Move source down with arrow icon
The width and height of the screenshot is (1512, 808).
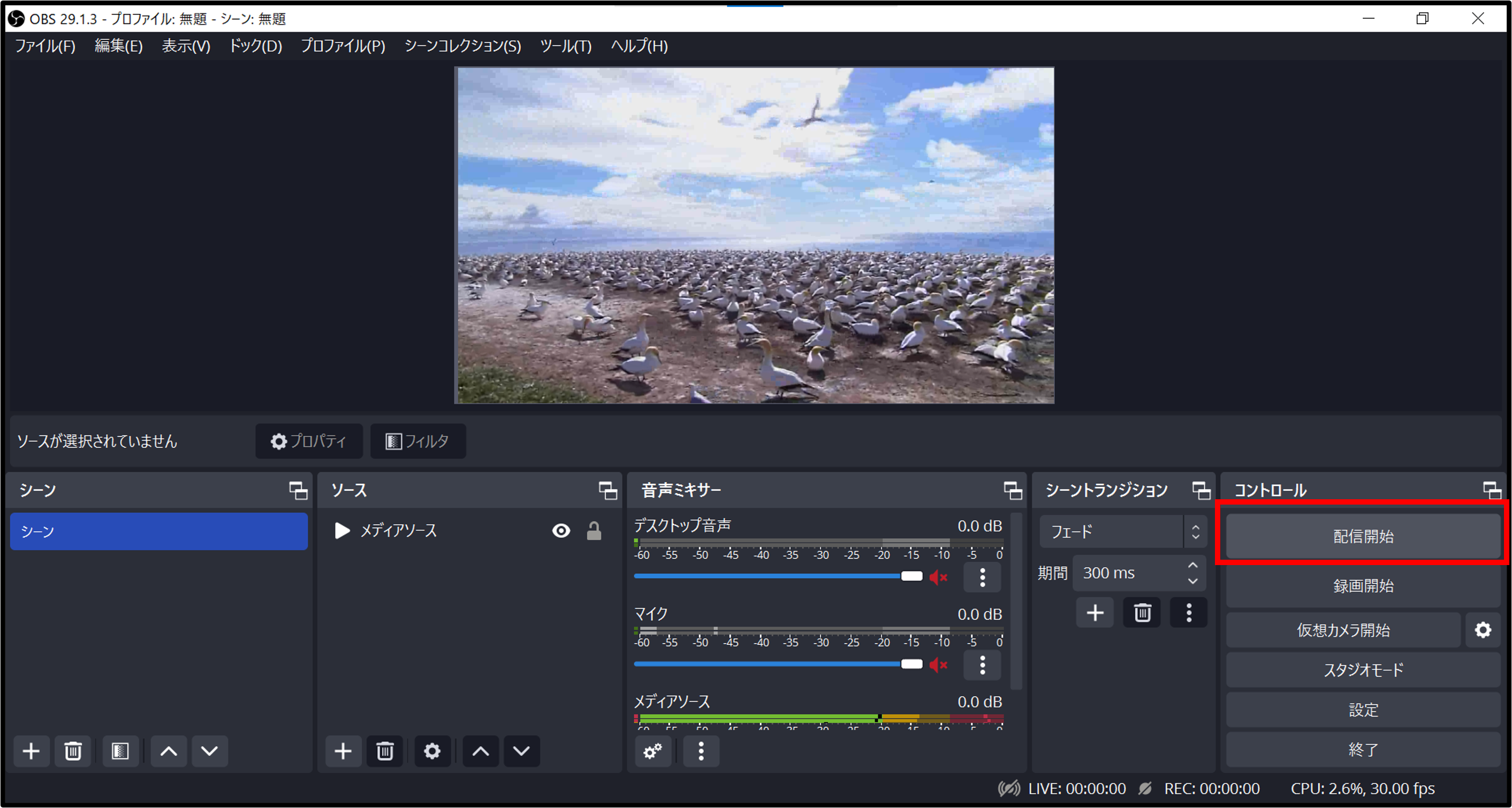tap(521, 751)
